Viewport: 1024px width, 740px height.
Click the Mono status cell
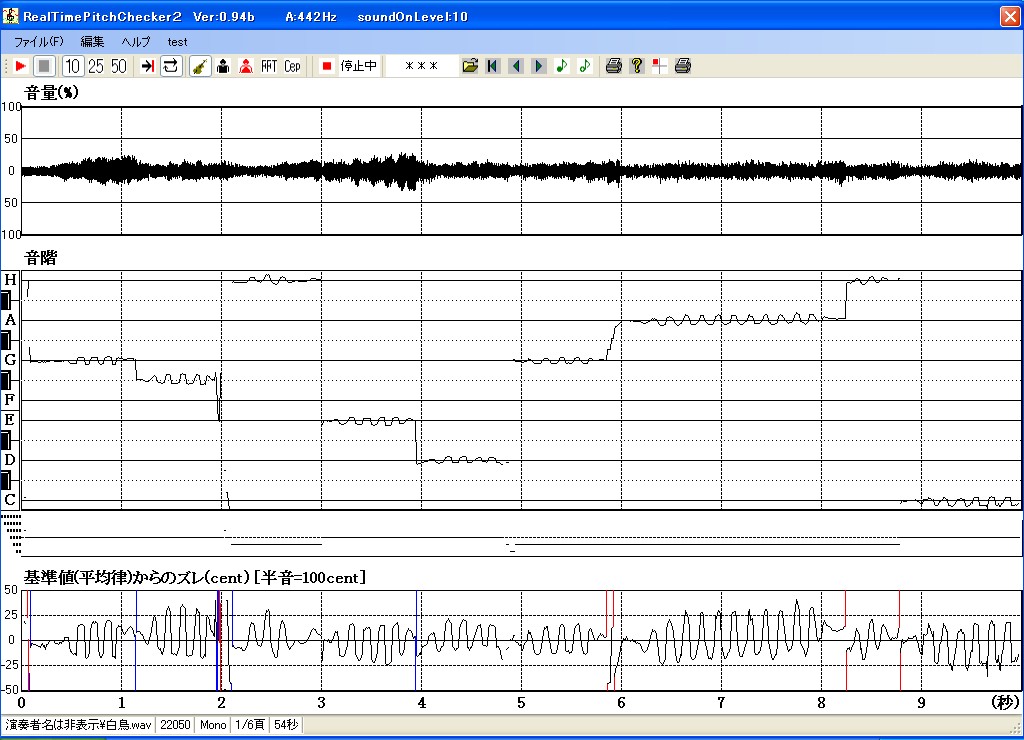213,725
